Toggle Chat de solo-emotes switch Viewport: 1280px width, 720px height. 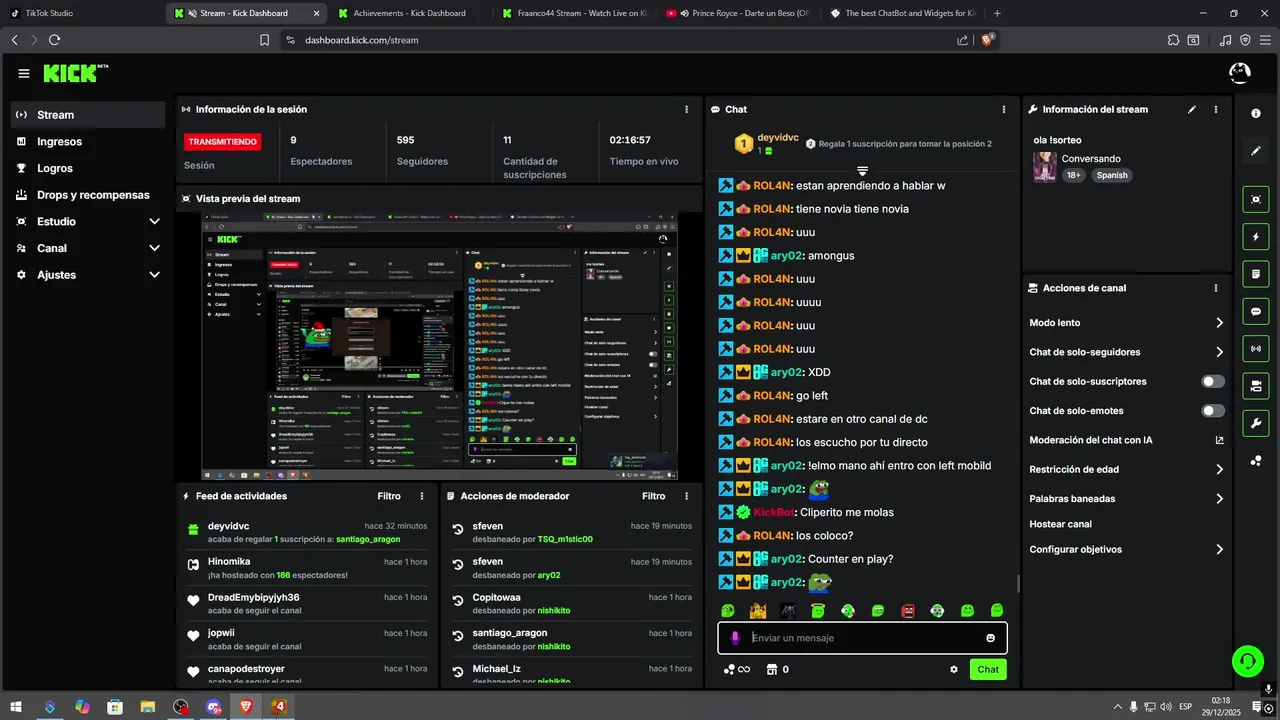[x=1213, y=411]
